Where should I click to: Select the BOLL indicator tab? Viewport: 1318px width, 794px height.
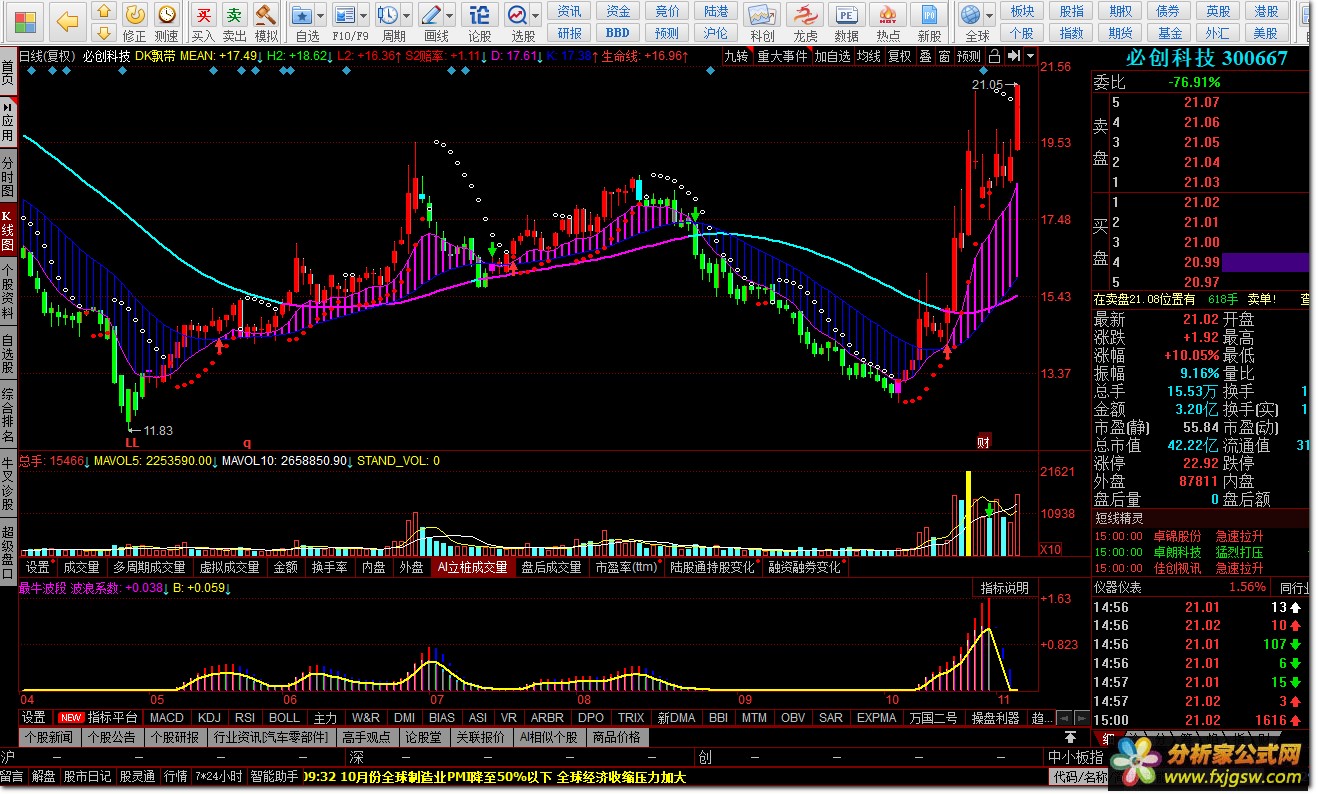point(285,717)
